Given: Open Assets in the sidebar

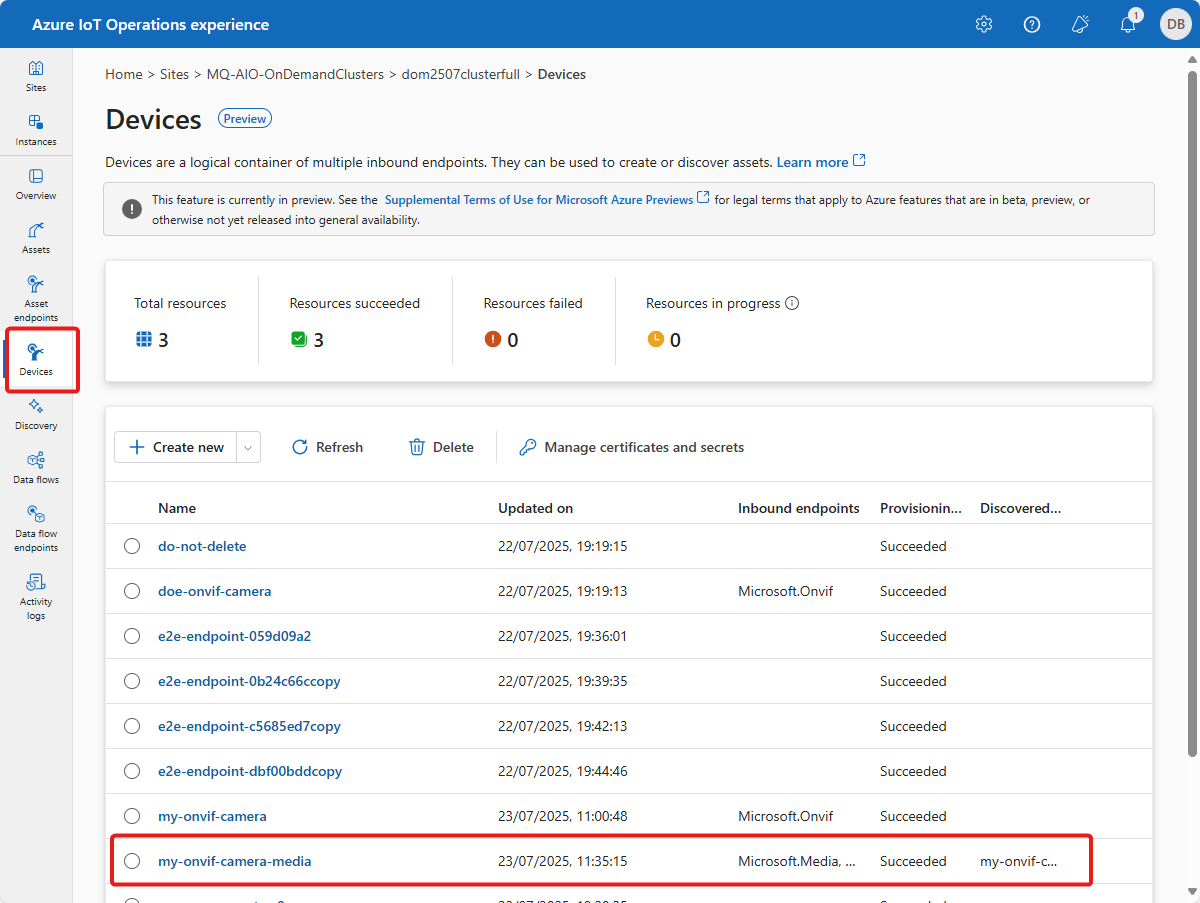Looking at the screenshot, I should coord(36,238).
